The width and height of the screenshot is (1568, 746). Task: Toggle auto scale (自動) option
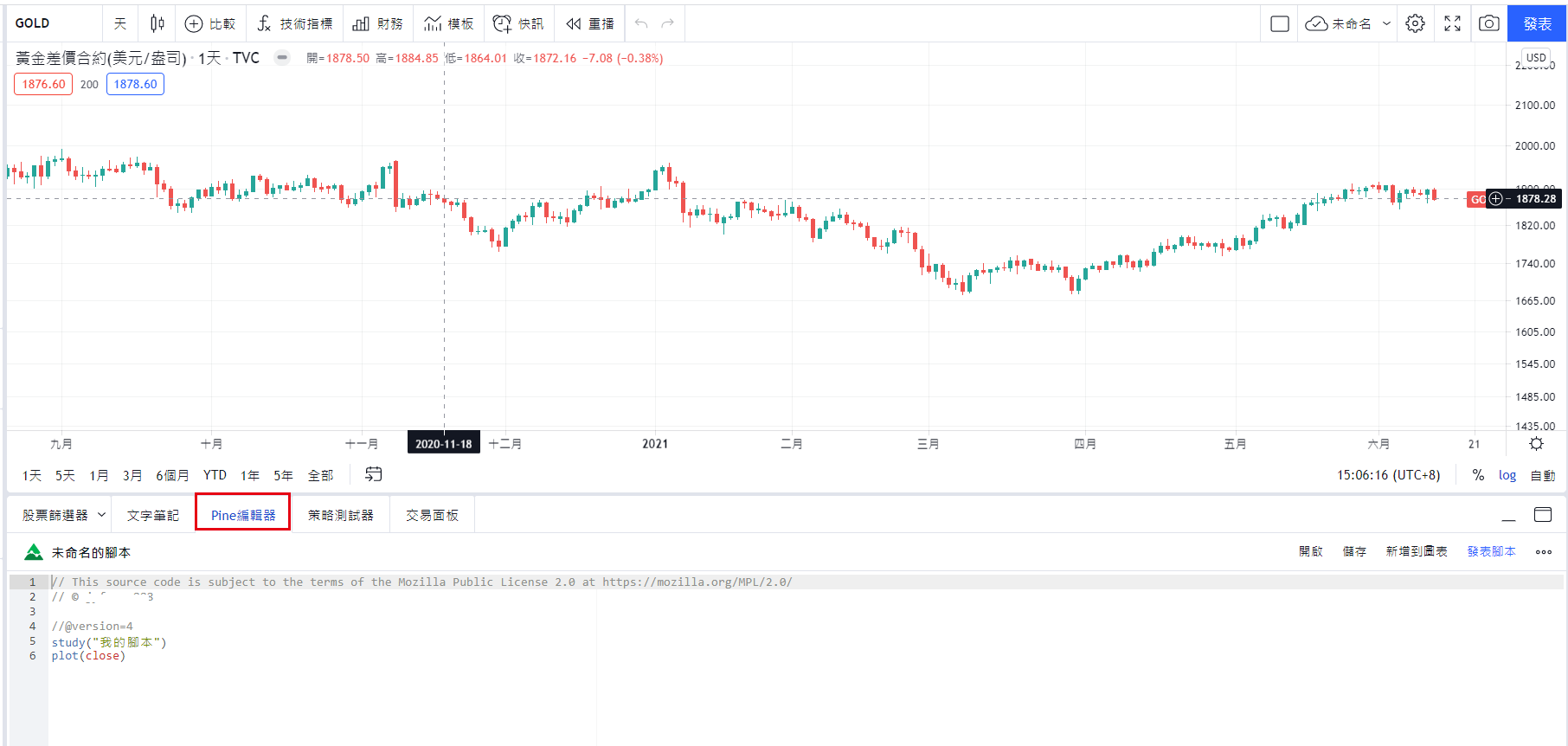(1542, 475)
